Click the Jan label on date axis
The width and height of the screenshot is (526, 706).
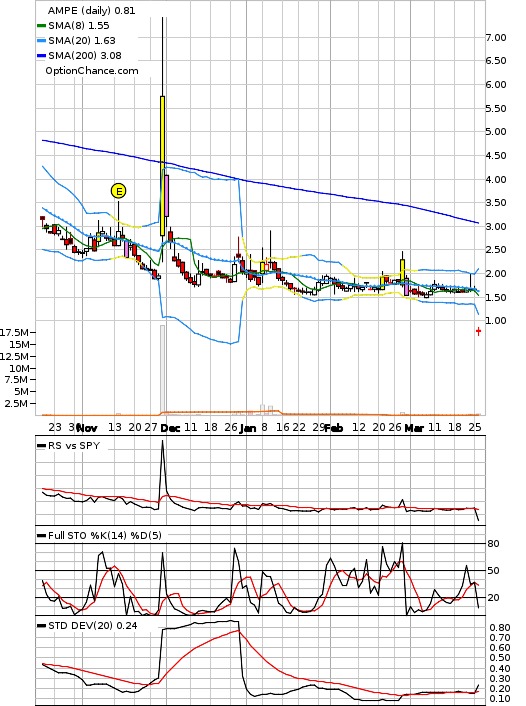click(247, 428)
